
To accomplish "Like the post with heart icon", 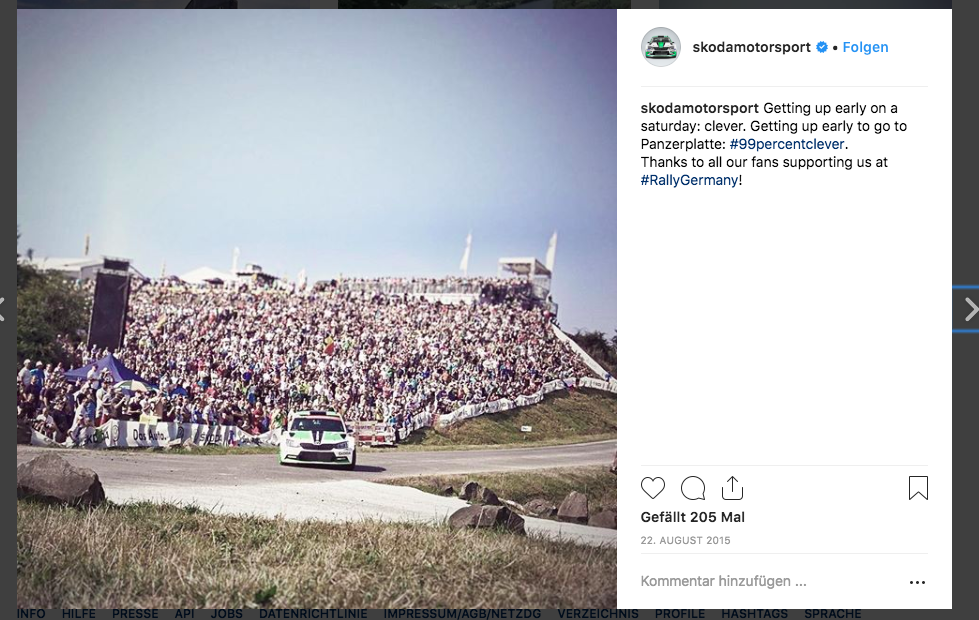I will [652, 488].
